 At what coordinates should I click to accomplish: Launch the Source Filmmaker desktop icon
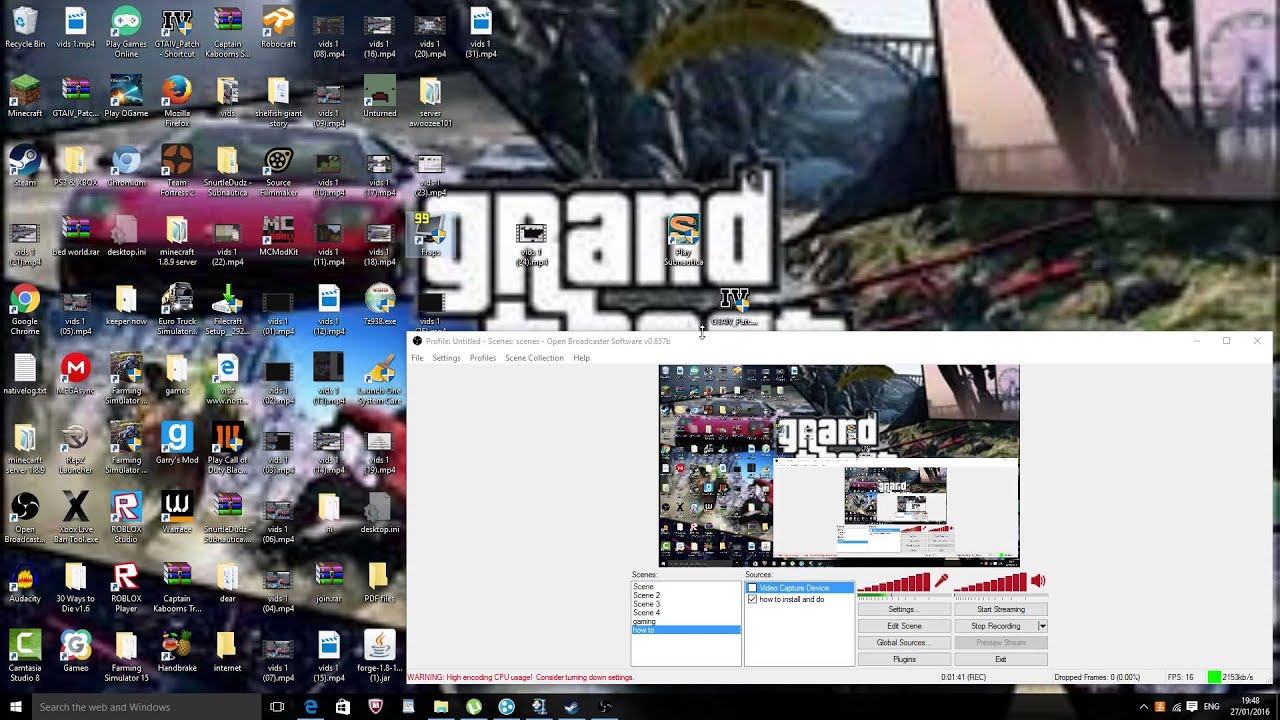click(x=278, y=171)
